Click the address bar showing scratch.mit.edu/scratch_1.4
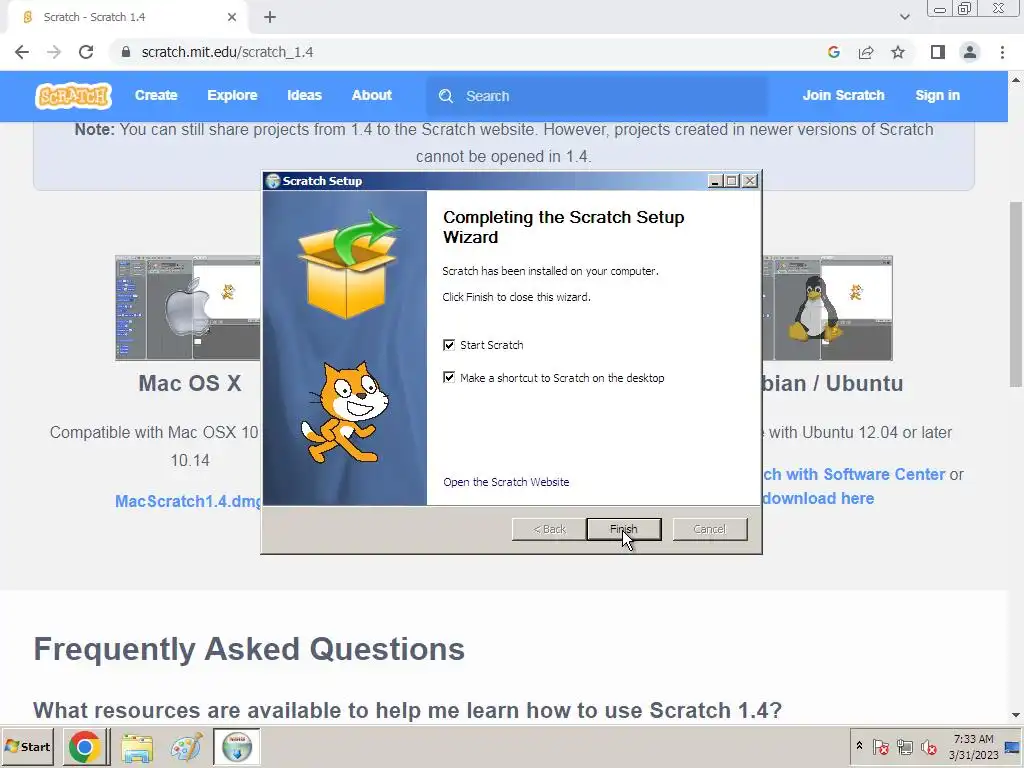 coord(227,52)
